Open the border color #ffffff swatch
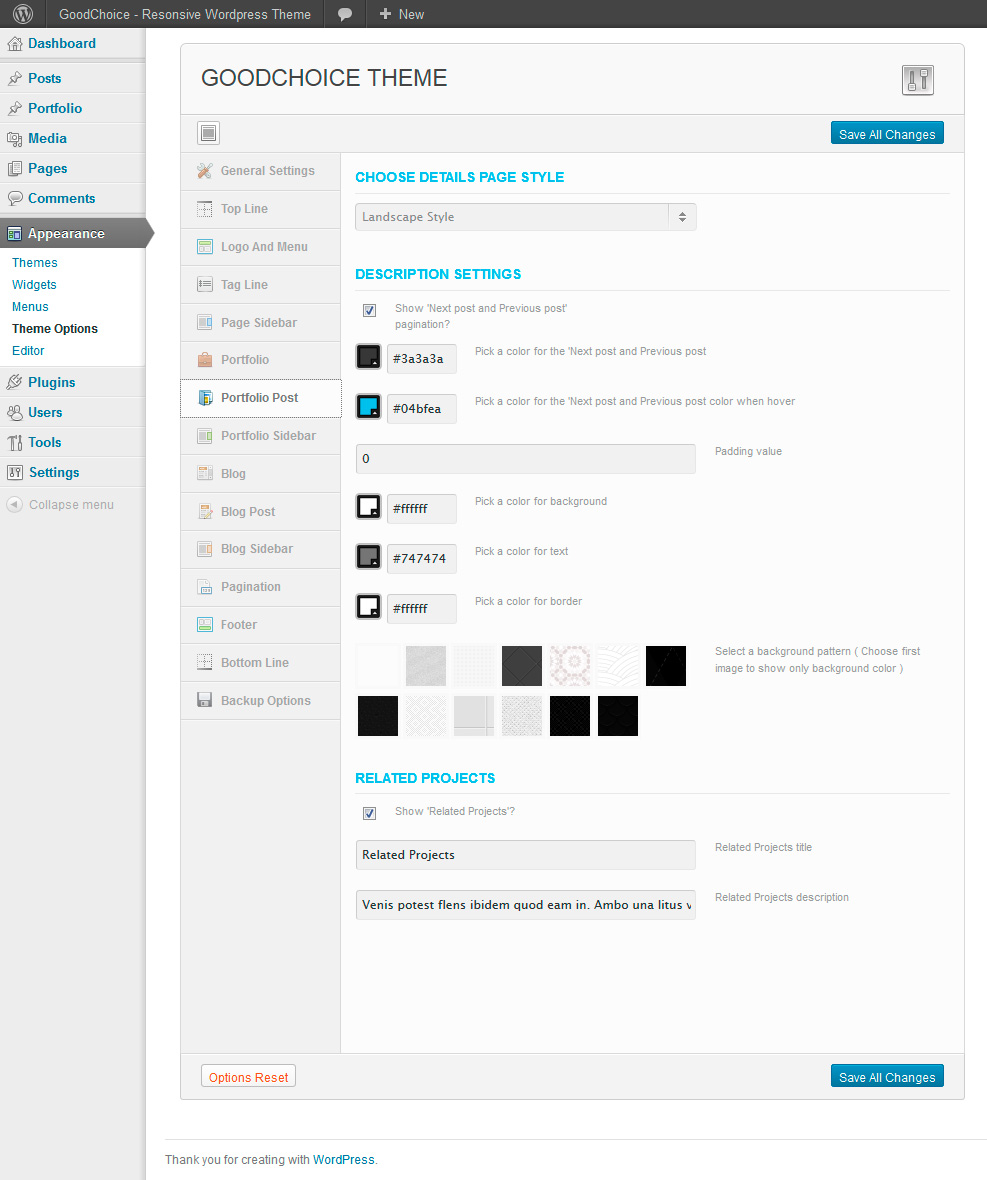The image size is (987, 1180). pos(369,607)
